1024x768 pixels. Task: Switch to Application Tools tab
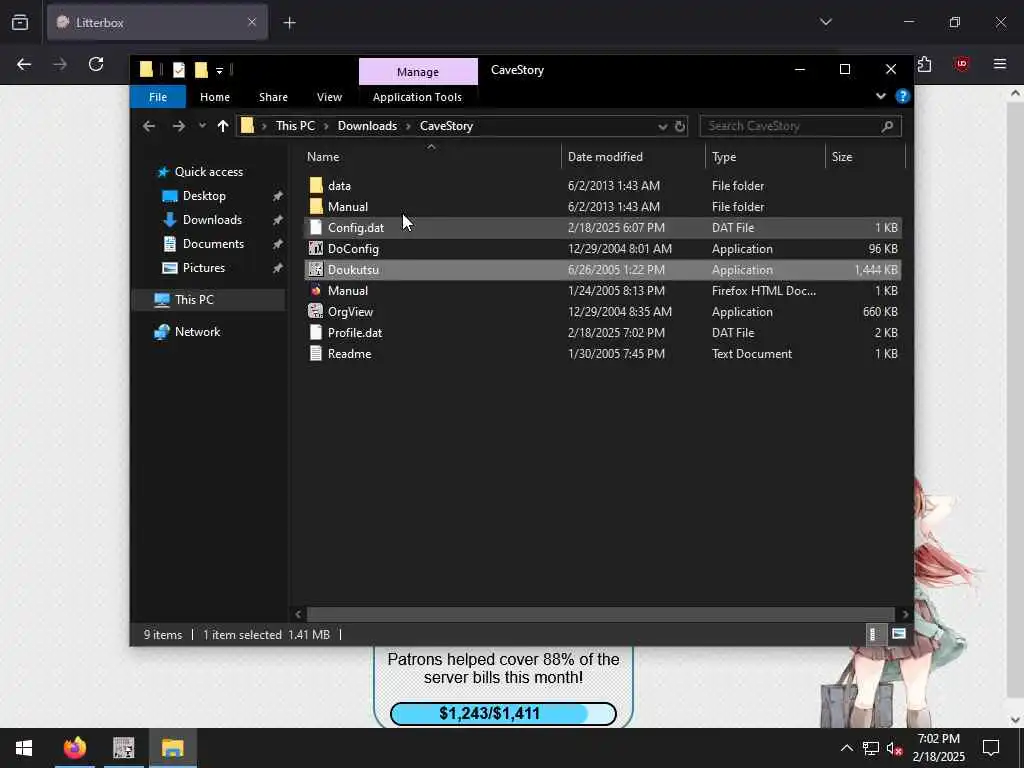[417, 97]
